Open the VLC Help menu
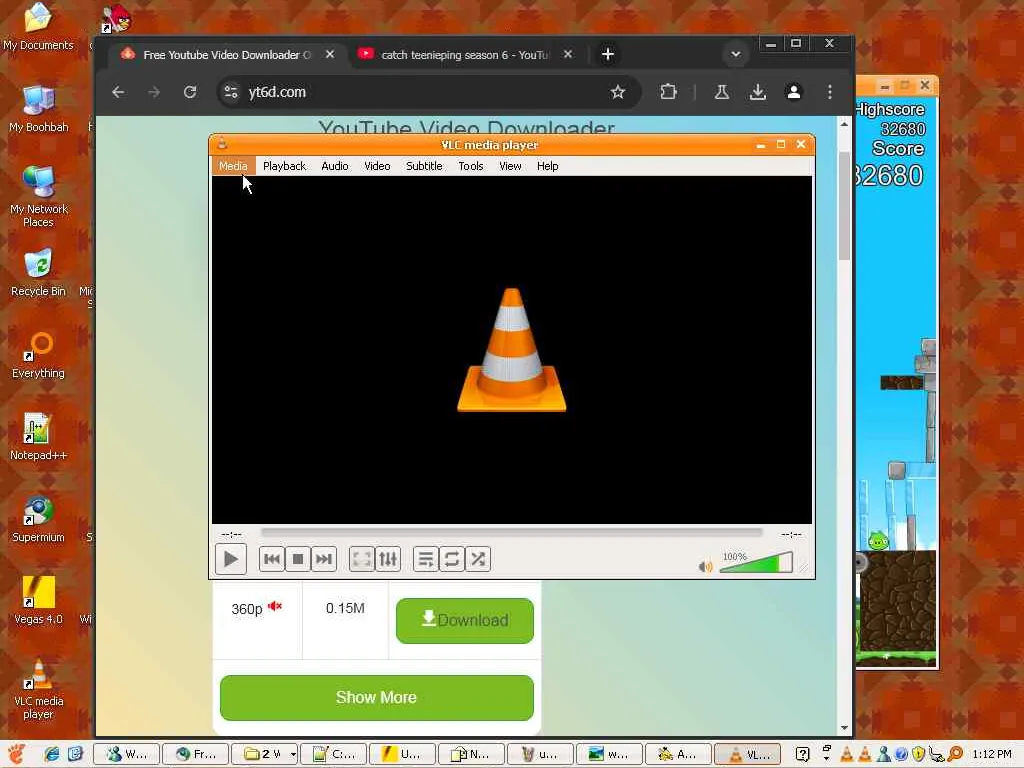Viewport: 1024px width, 768px height. pyautogui.click(x=547, y=166)
